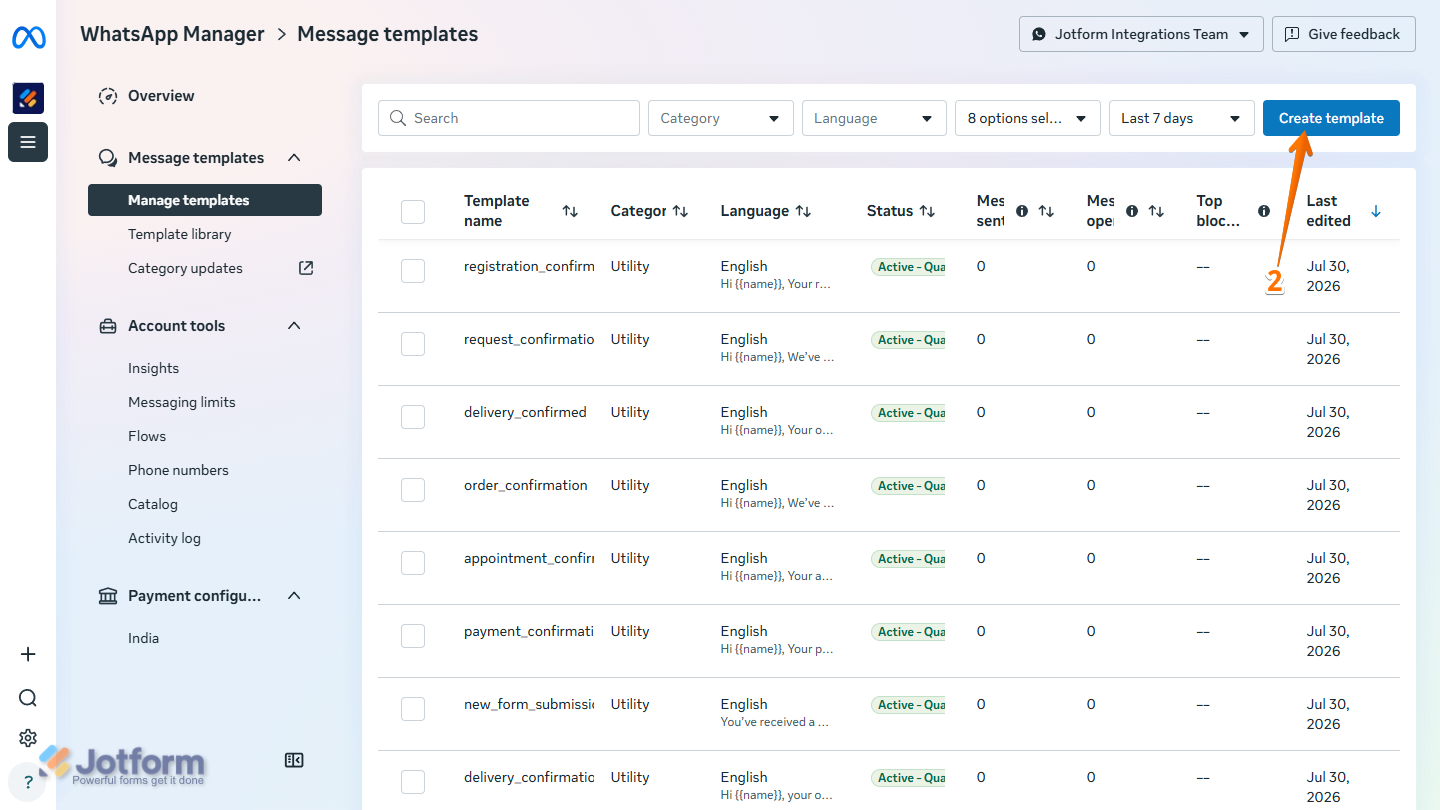Show Messages sent info tooltip icon
Image resolution: width=1440 pixels, height=810 pixels.
coord(1022,211)
